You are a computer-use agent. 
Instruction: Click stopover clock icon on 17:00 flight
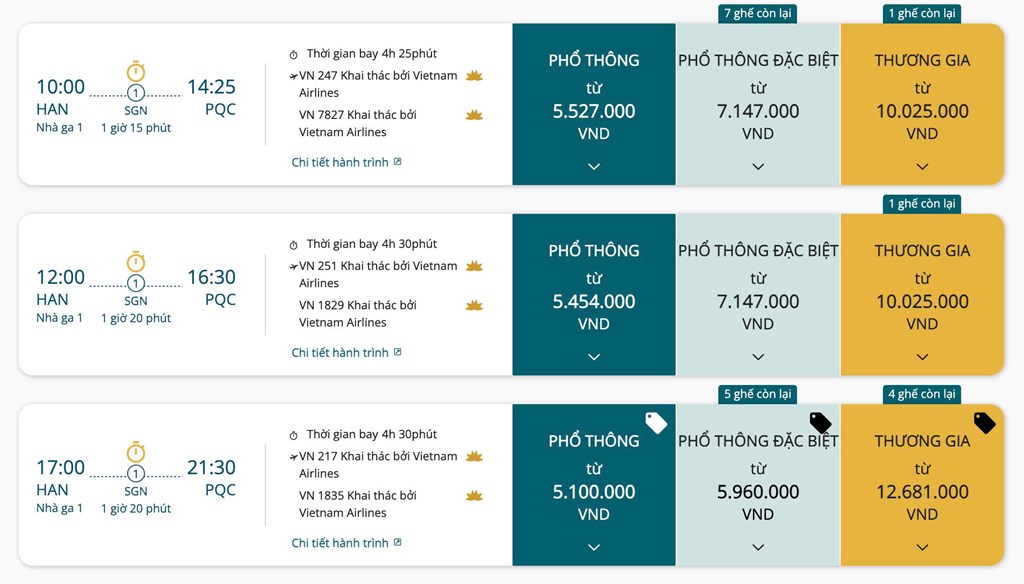click(x=136, y=452)
